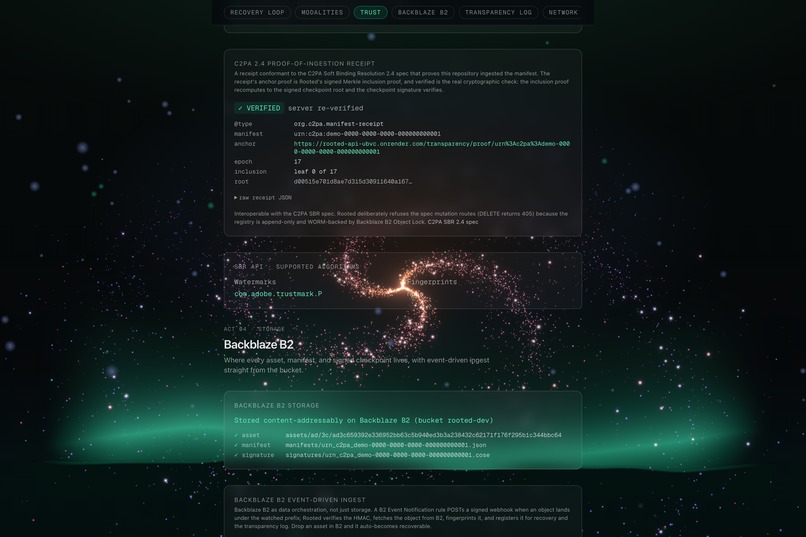Follow the C2PA SBR 2.4 spec link
806x537 pixels.
453,222
